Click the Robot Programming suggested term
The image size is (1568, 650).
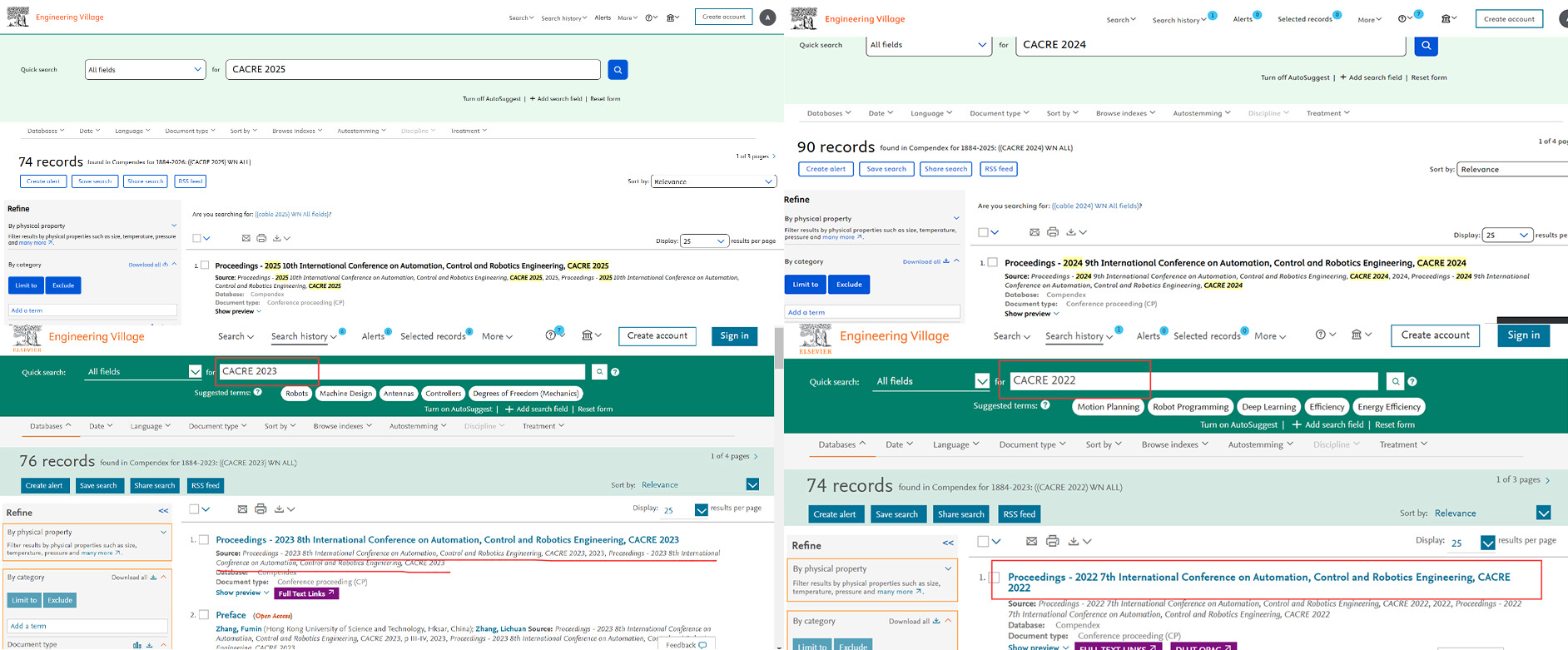(x=1189, y=407)
